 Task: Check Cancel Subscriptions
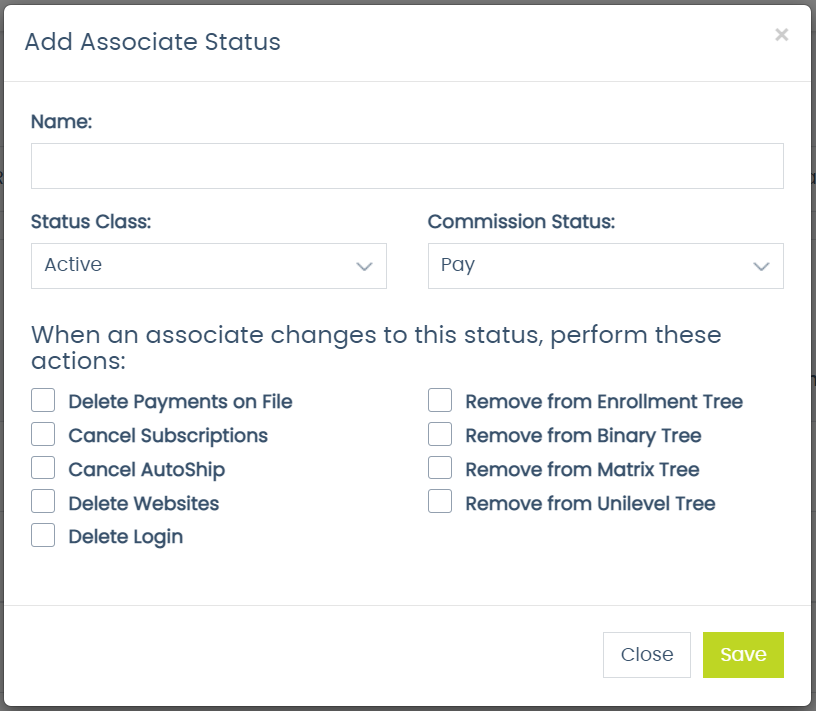point(43,434)
